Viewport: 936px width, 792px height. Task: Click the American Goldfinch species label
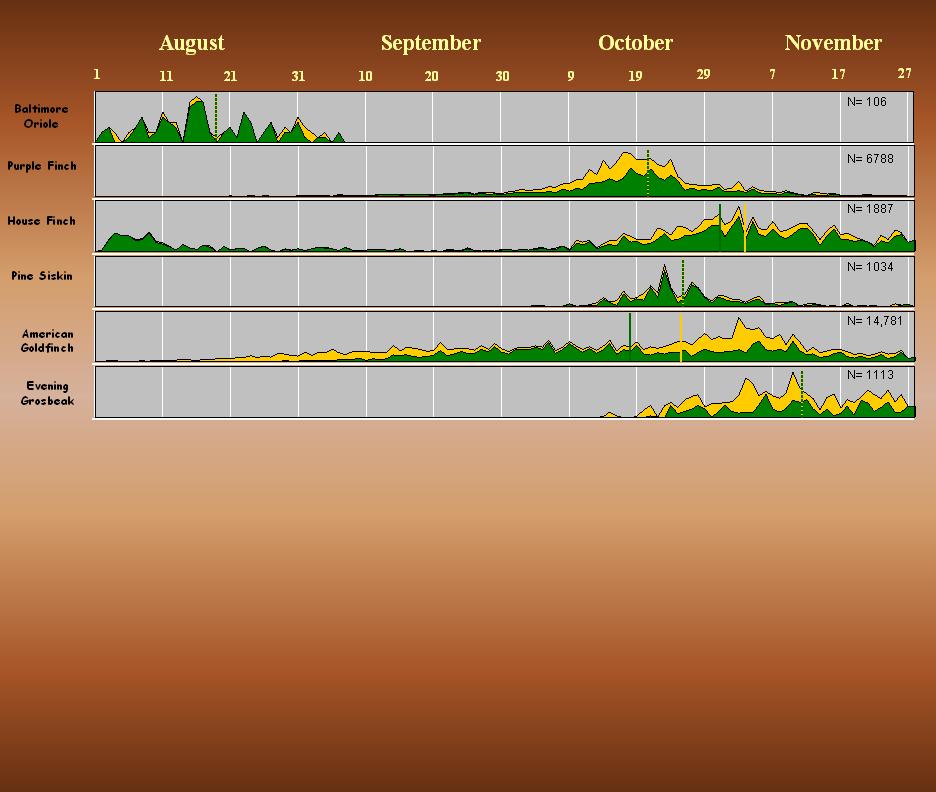[47, 341]
